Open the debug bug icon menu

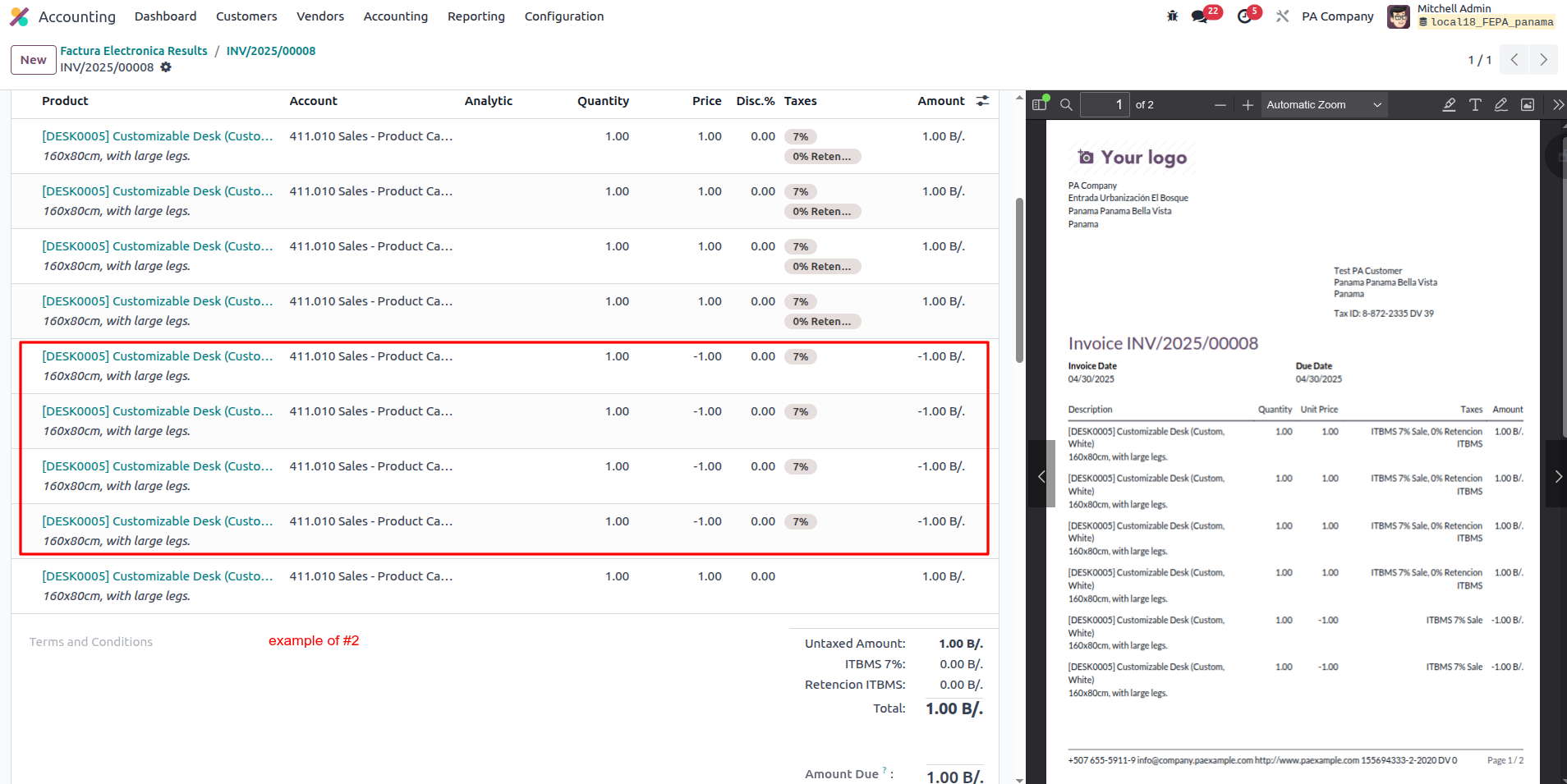1172,16
